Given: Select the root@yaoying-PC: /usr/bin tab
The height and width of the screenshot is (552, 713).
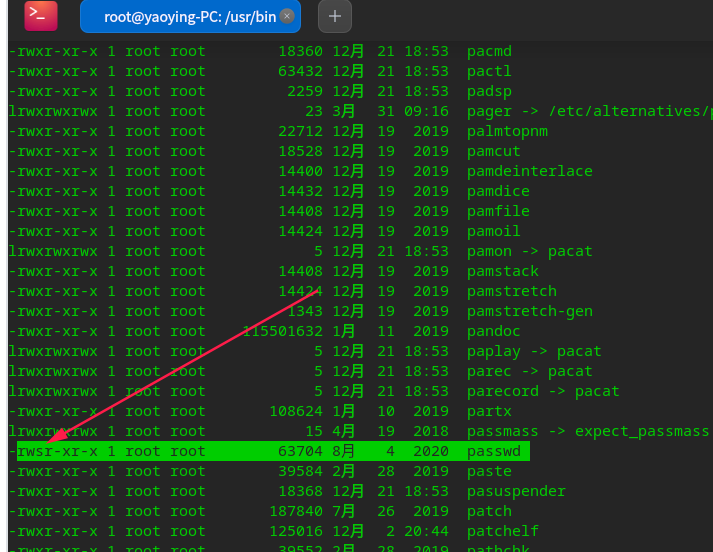Looking at the screenshot, I should (x=190, y=16).
